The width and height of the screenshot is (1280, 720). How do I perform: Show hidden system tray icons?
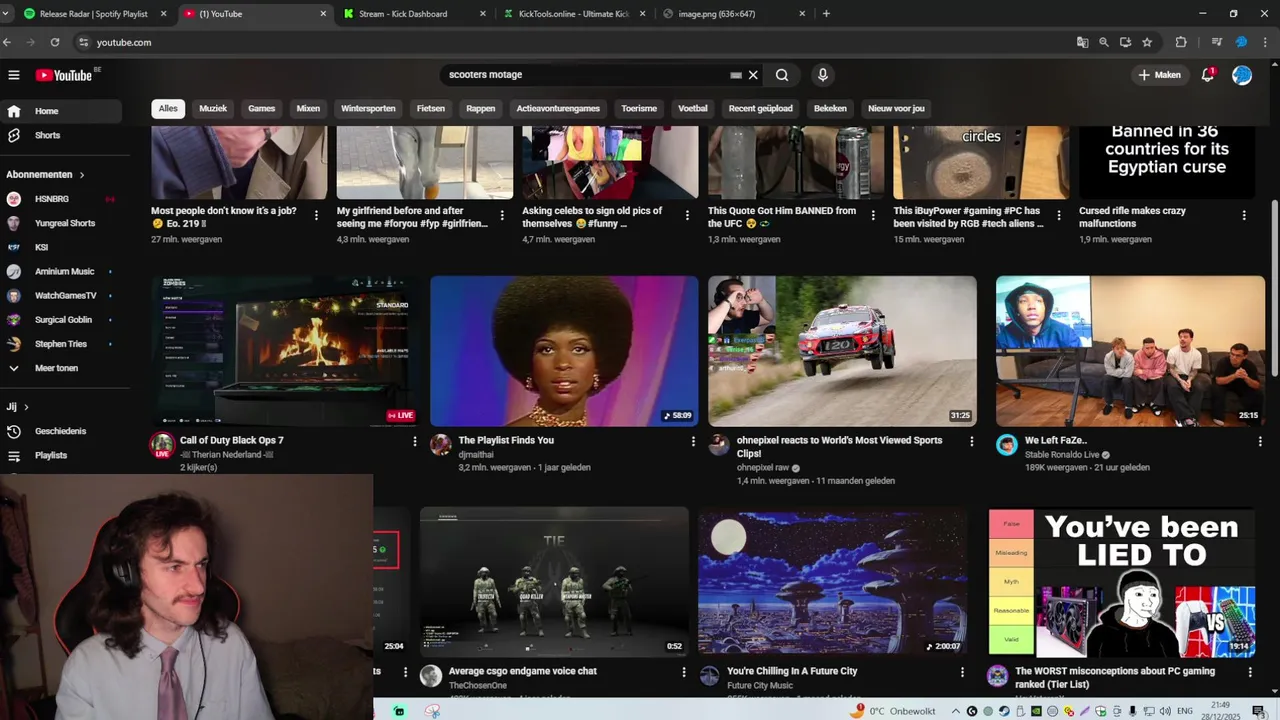pos(956,711)
